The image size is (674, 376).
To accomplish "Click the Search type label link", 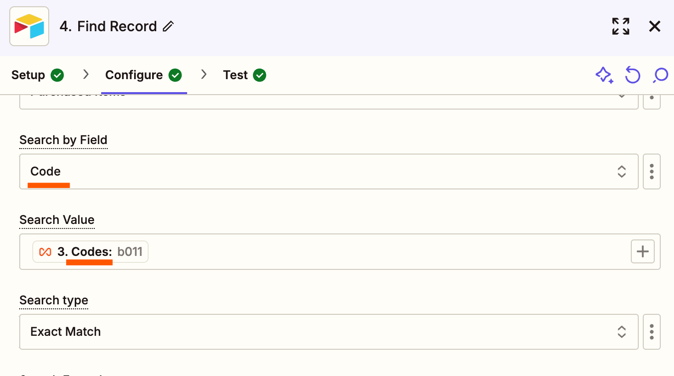I will (54, 300).
